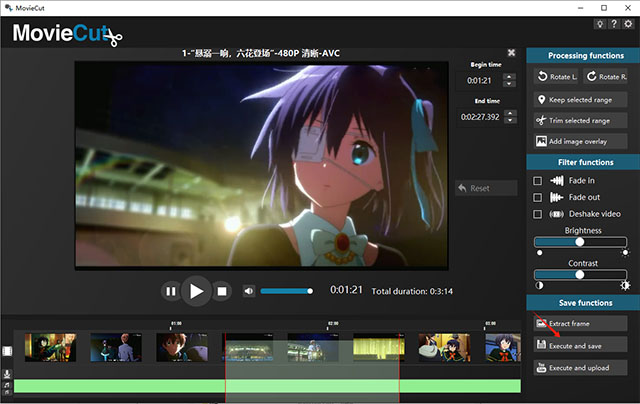This screenshot has height=404, width=640.
Task: Click the Rotate Right button
Action: [604, 76]
